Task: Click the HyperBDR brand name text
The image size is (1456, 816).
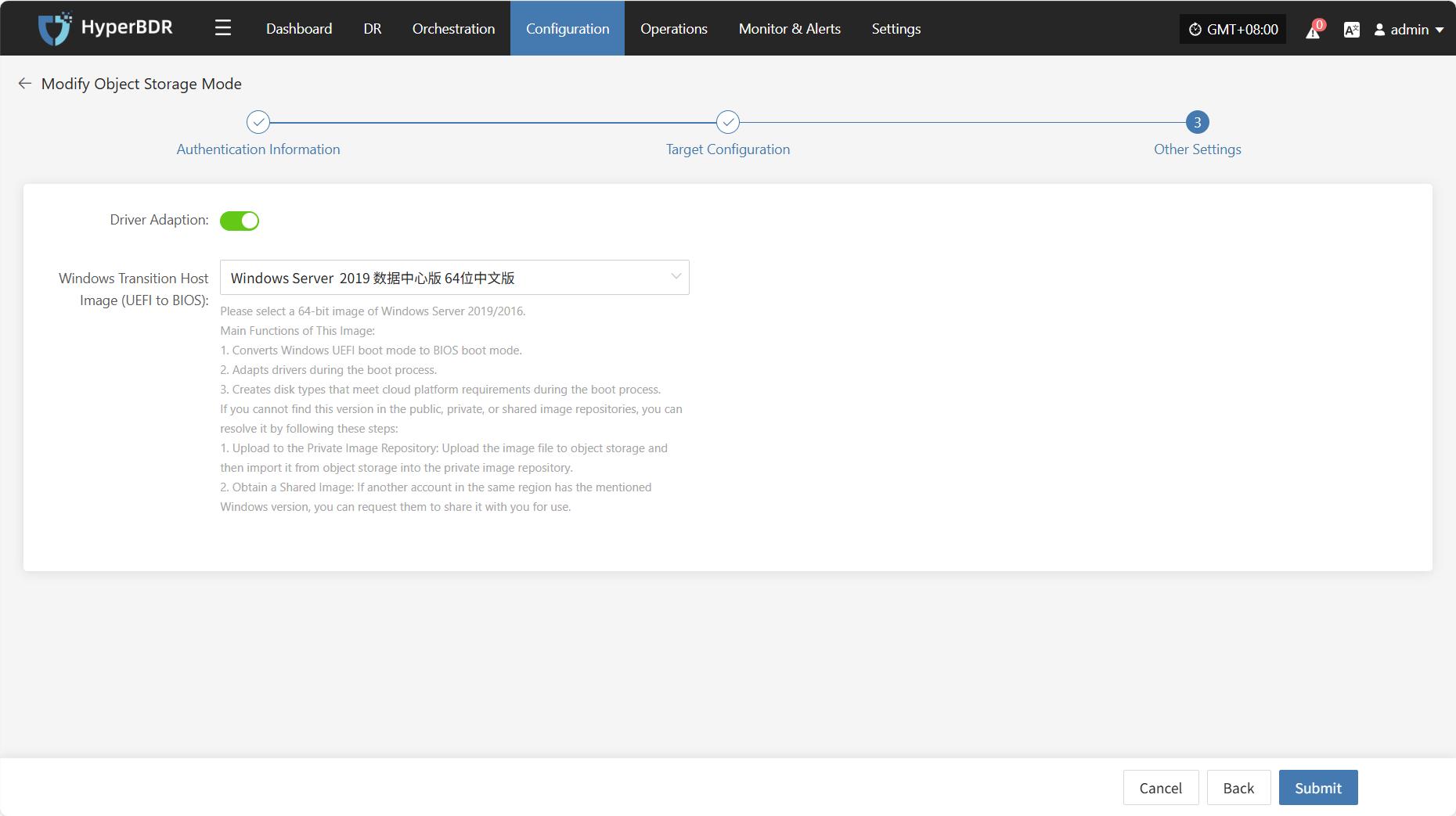Action: (127, 27)
